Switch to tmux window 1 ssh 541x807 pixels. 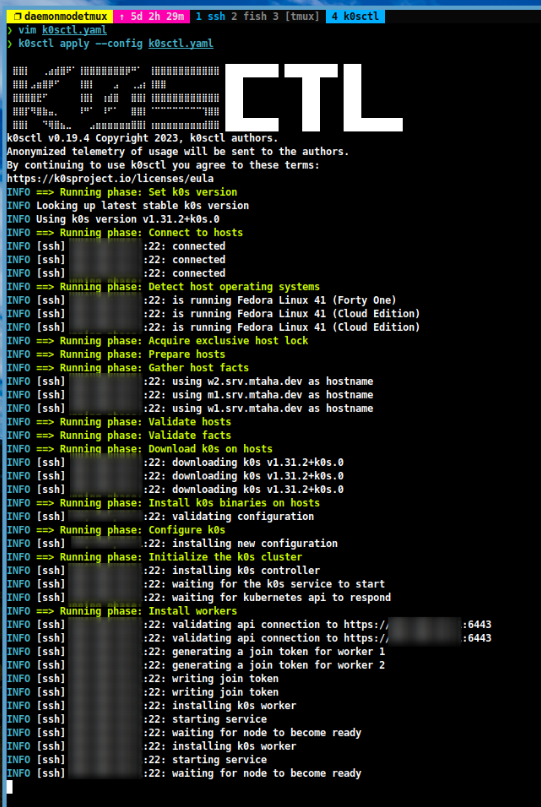211,16
